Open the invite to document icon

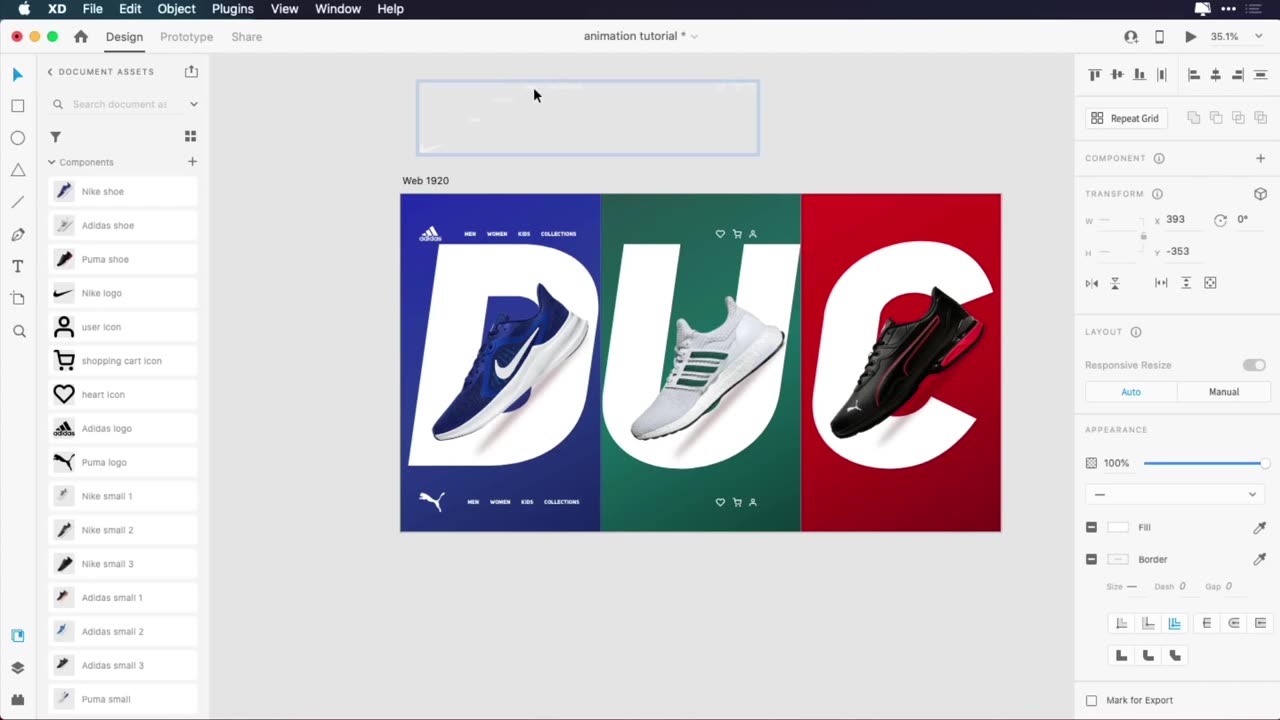click(x=1131, y=36)
